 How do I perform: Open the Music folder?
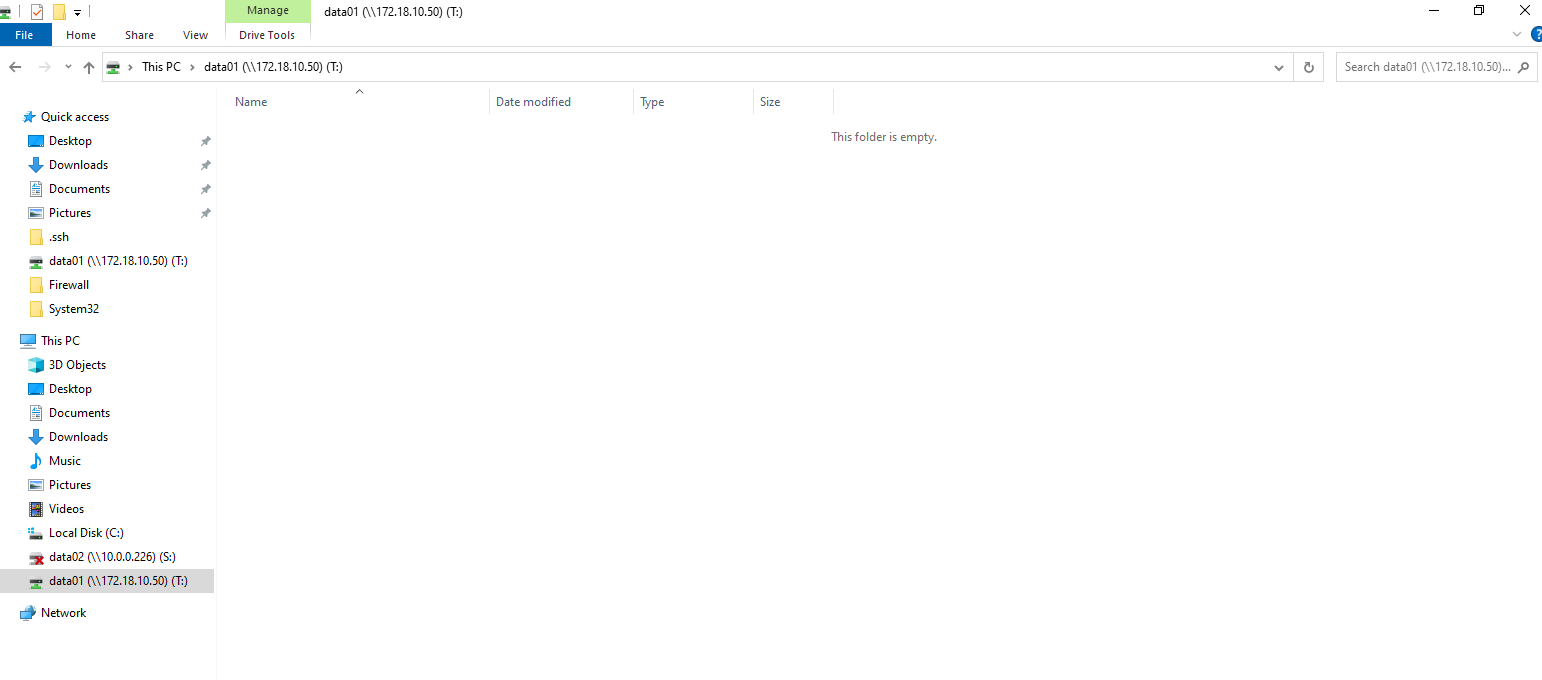[x=65, y=461]
